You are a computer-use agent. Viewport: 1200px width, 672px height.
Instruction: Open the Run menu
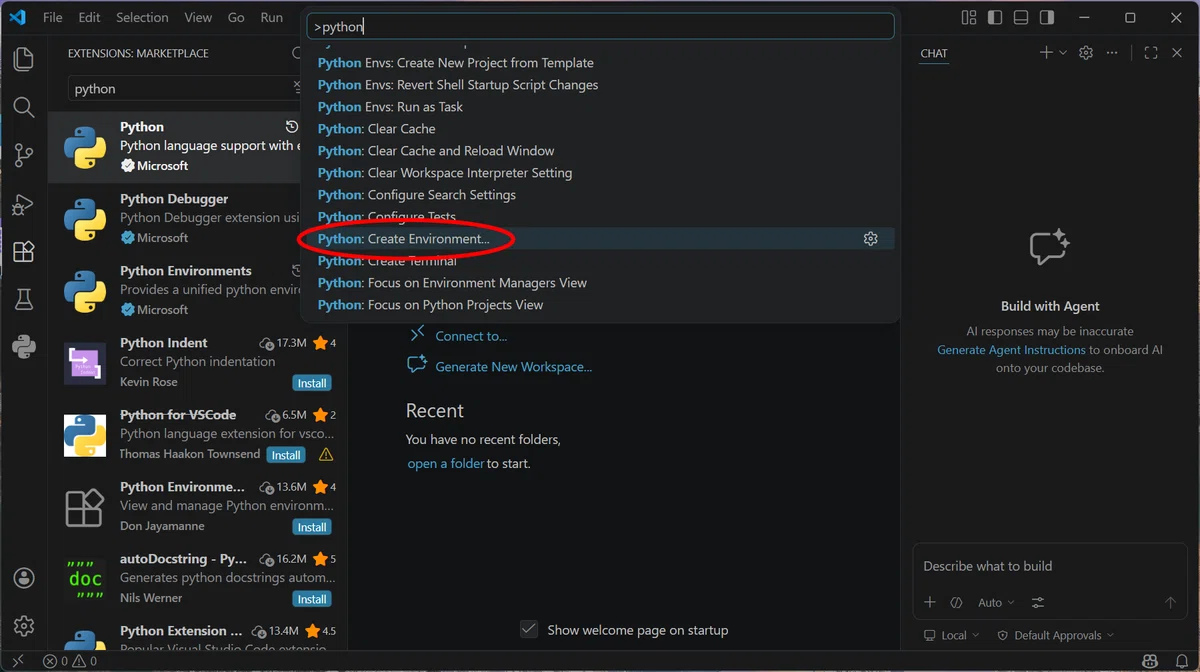271,17
